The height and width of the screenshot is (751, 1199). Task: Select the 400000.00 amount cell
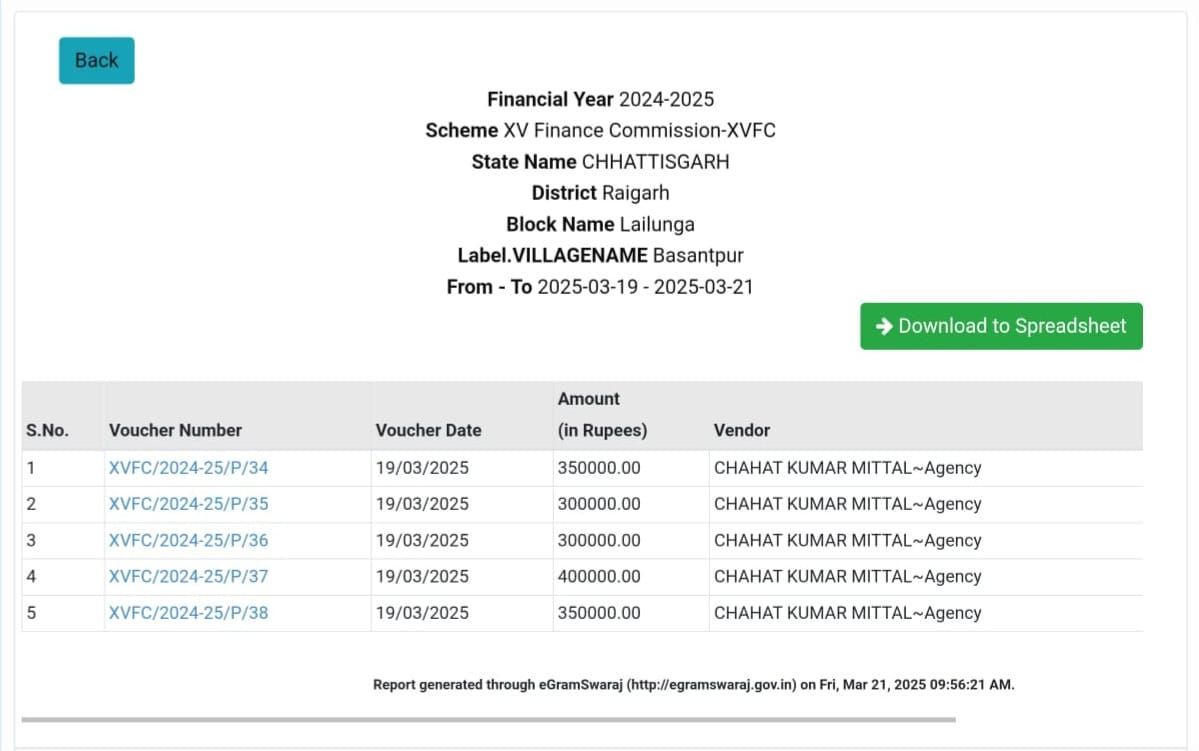coord(599,576)
